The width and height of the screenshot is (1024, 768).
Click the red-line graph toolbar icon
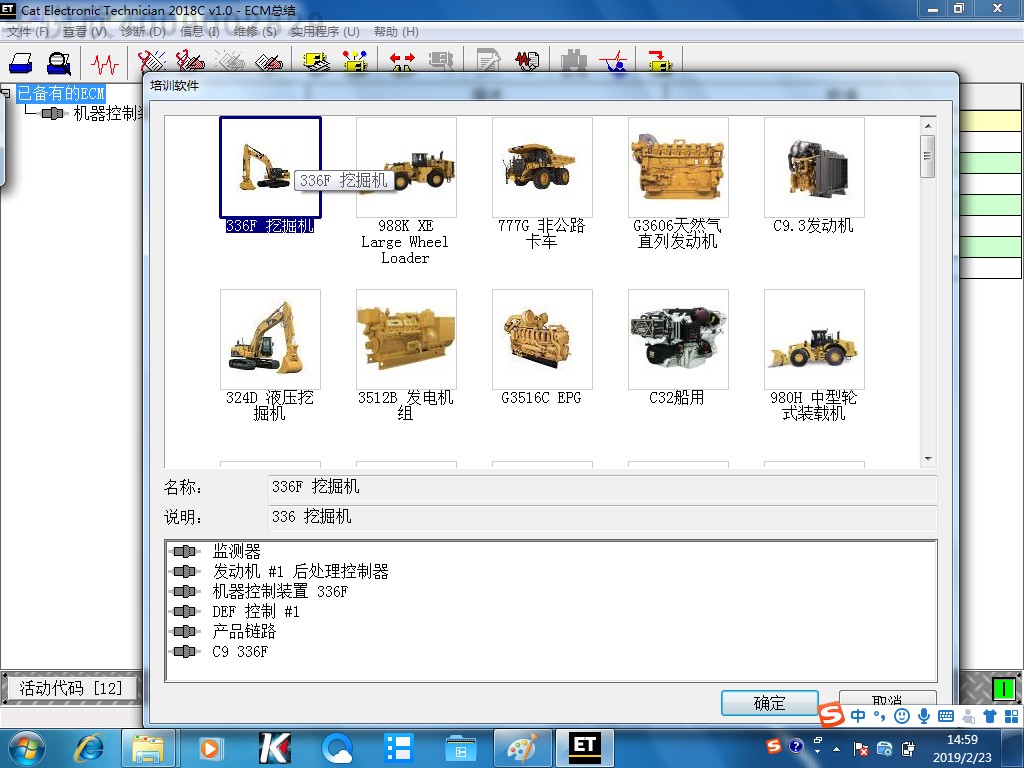coord(614,62)
